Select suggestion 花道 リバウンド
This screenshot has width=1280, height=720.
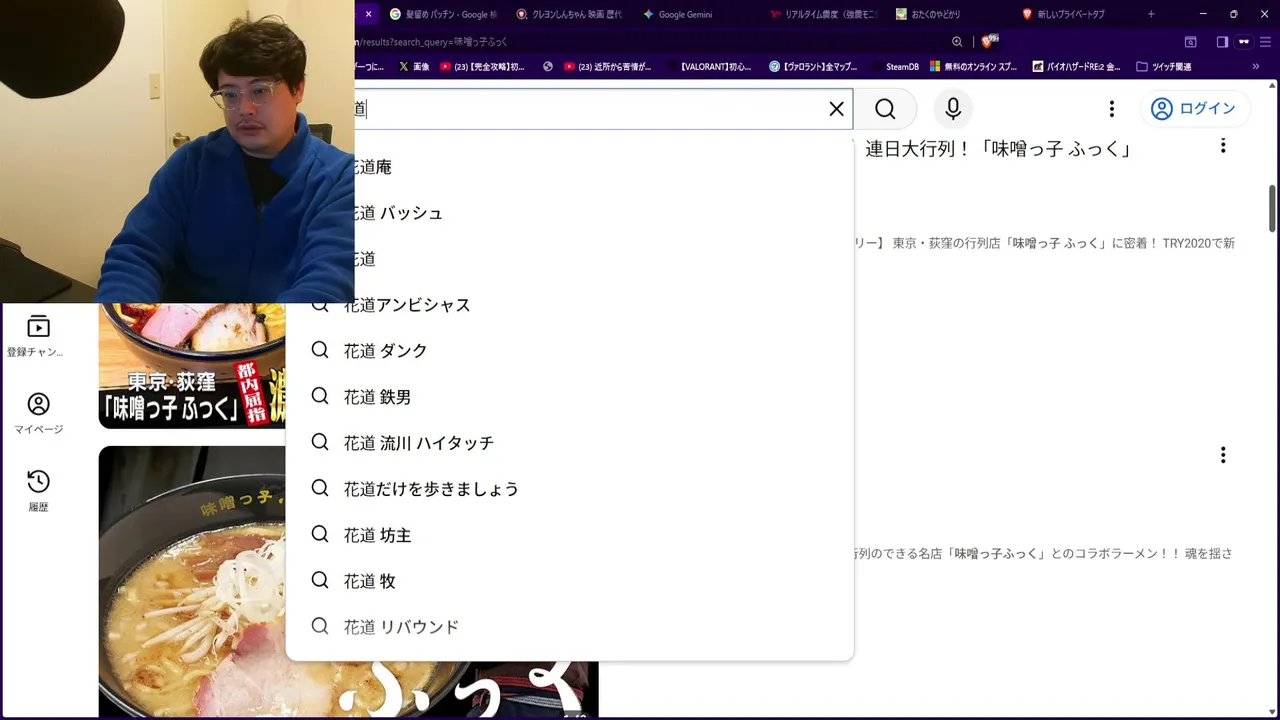[x=570, y=627]
